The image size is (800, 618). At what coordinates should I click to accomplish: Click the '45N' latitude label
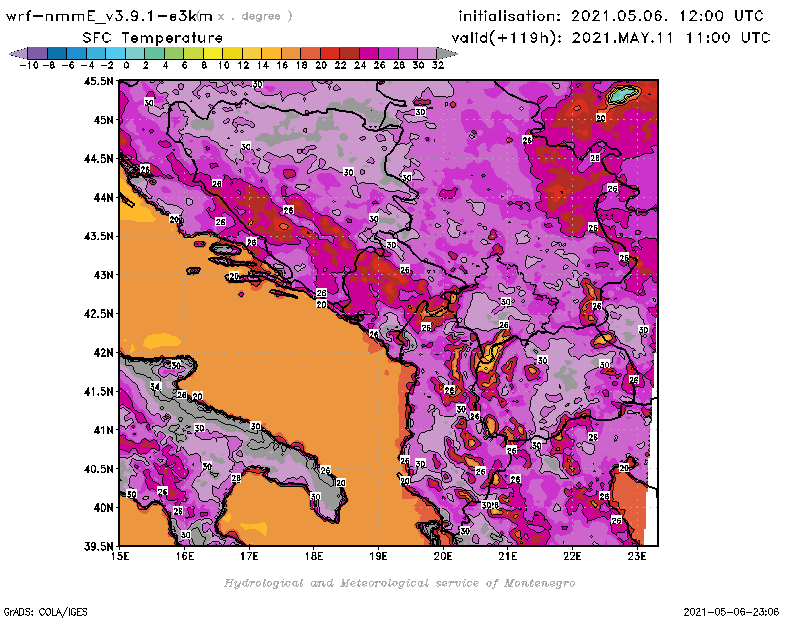point(103,120)
